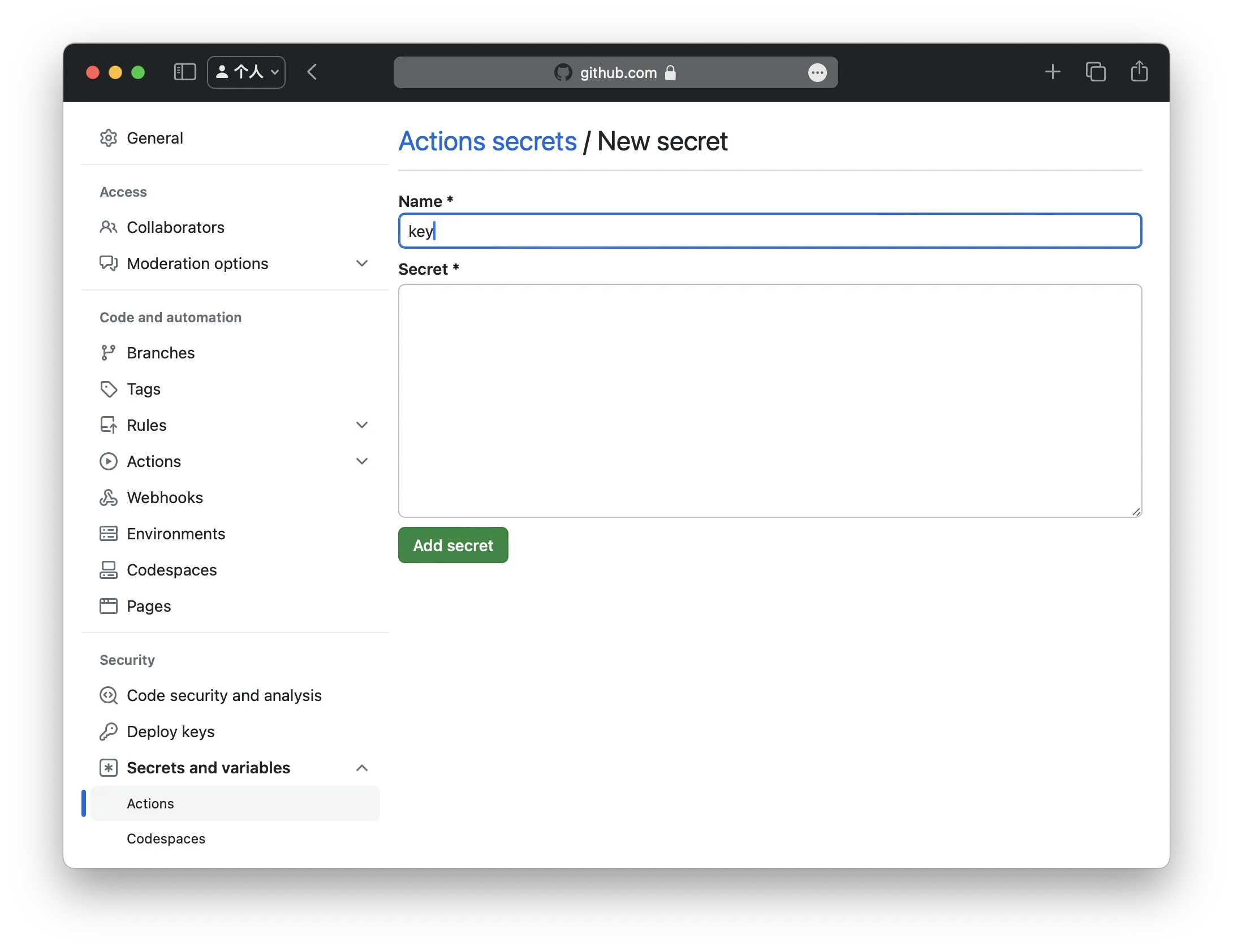Click the General gear icon
Image resolution: width=1233 pixels, height=952 pixels.
tap(108, 138)
